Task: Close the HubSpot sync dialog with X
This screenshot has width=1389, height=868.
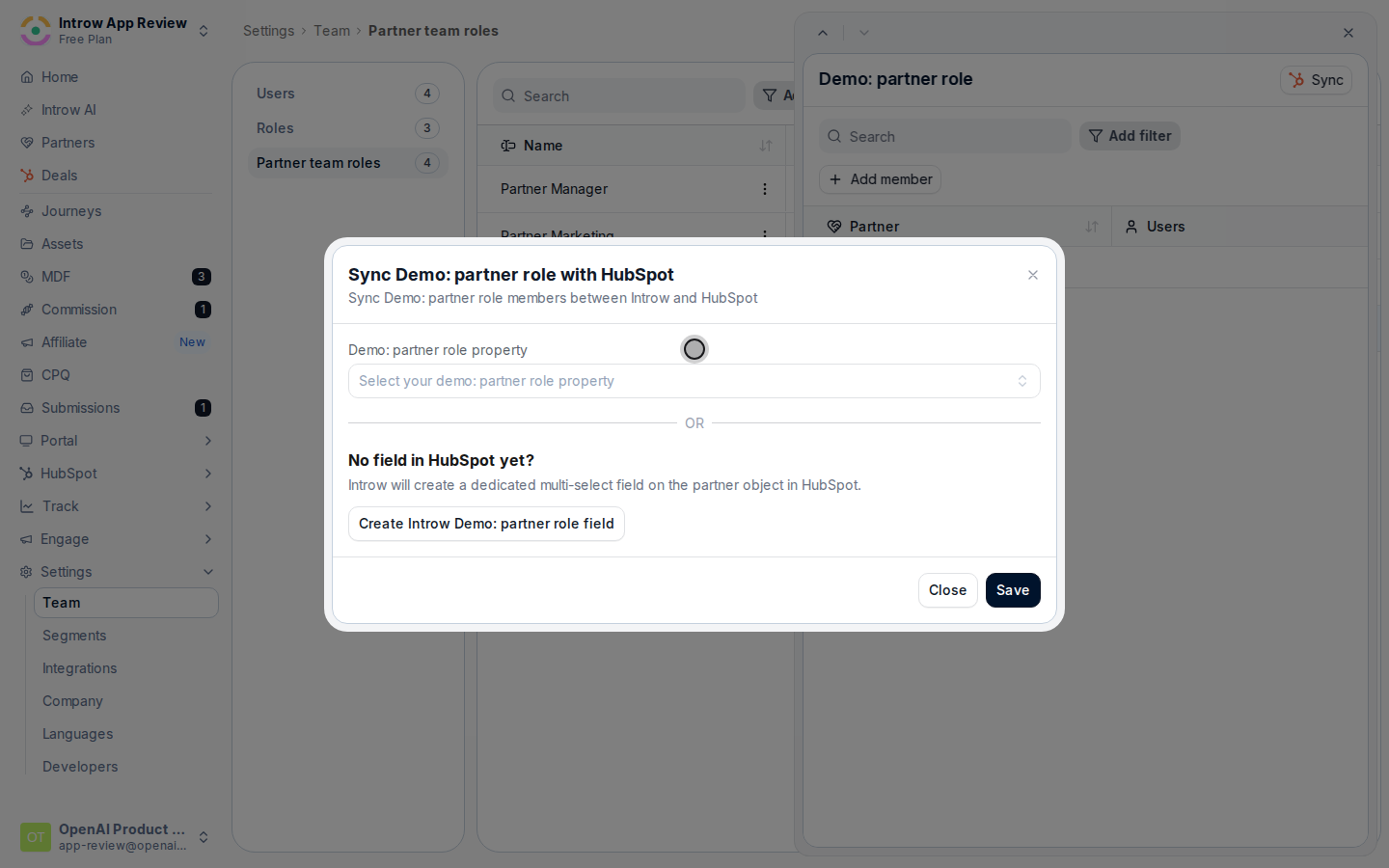Action: [x=1033, y=275]
